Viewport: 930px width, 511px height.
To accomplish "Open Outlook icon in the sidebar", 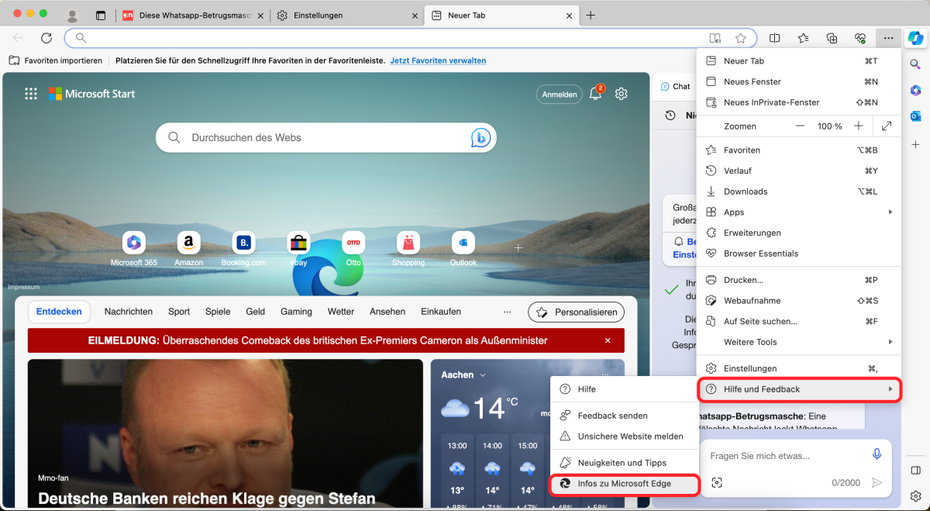I will (x=915, y=116).
